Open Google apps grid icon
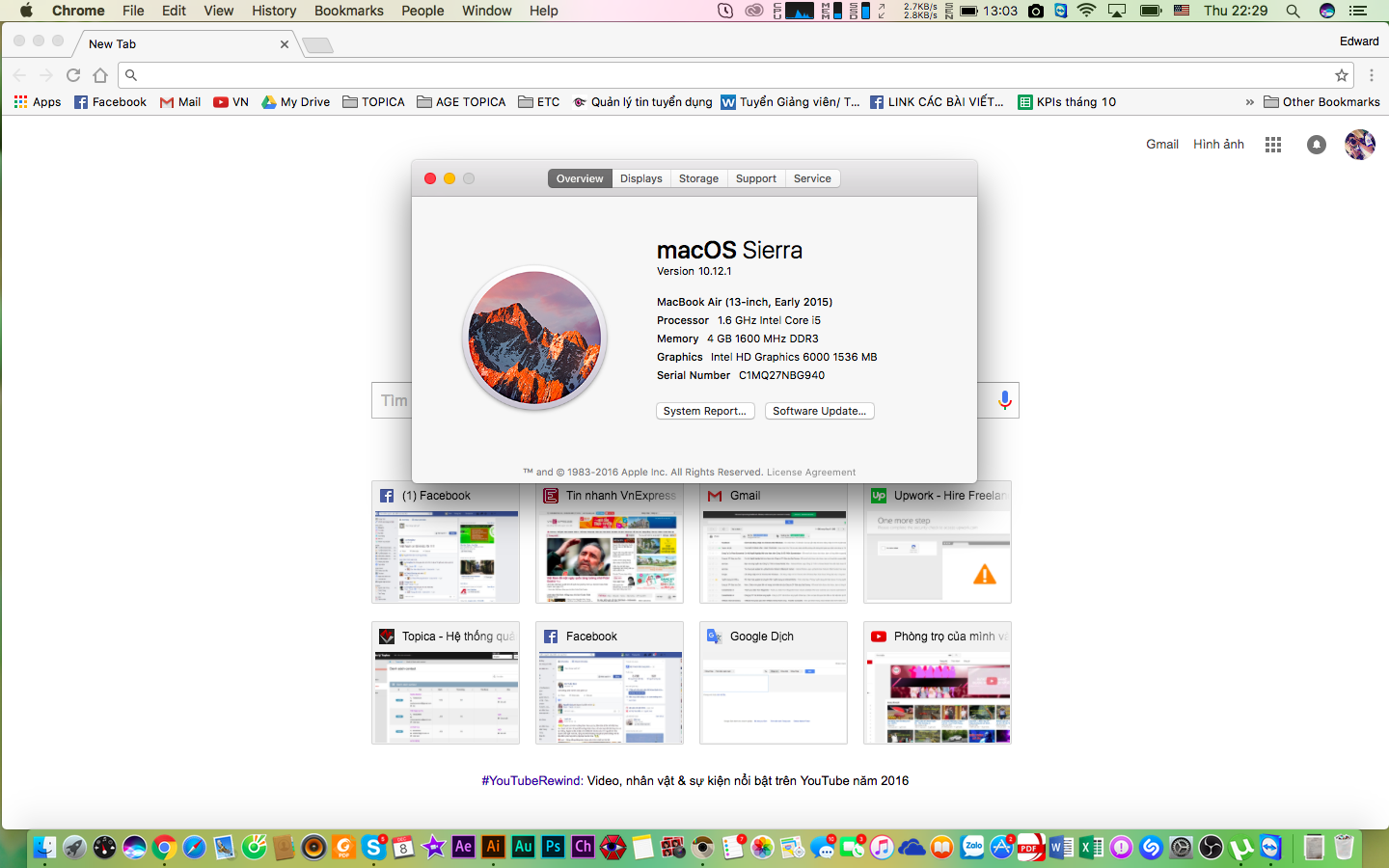The image size is (1389, 868). (1273, 145)
